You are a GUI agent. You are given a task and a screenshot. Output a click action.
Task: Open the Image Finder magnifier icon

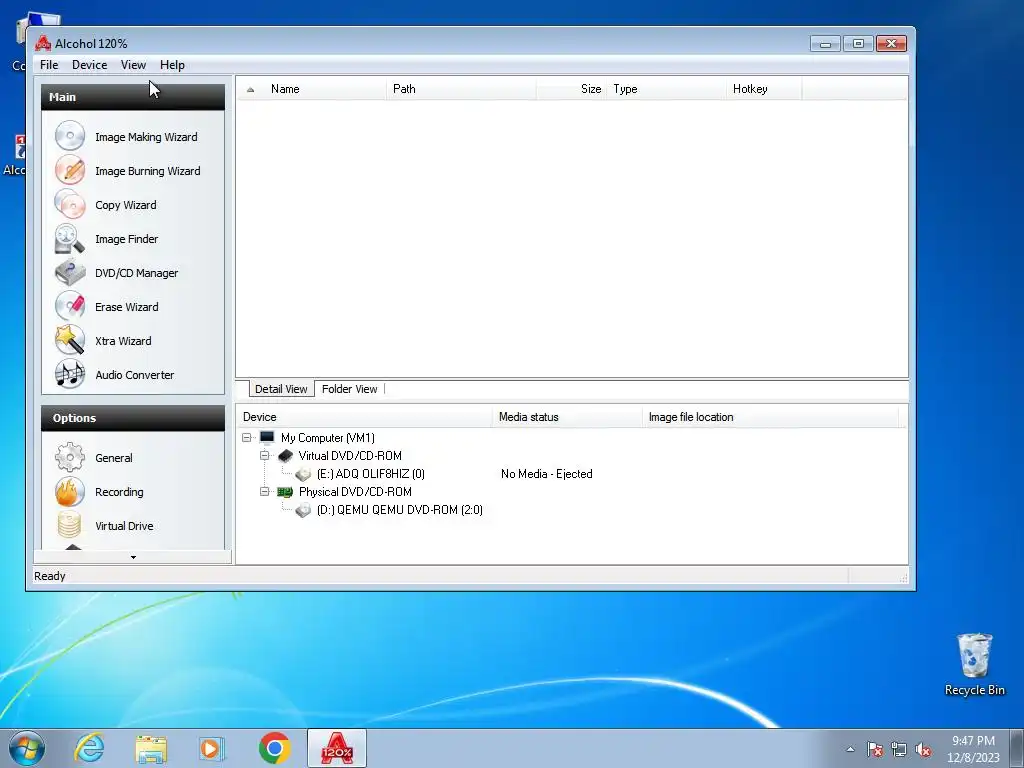click(x=70, y=238)
